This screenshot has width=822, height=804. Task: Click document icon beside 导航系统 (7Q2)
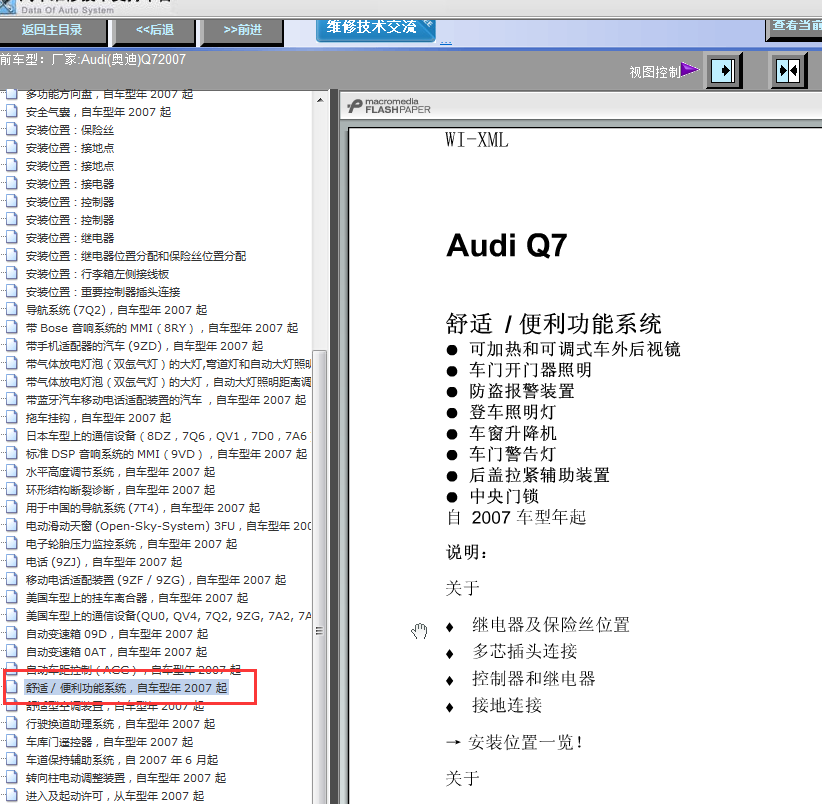(x=12, y=309)
